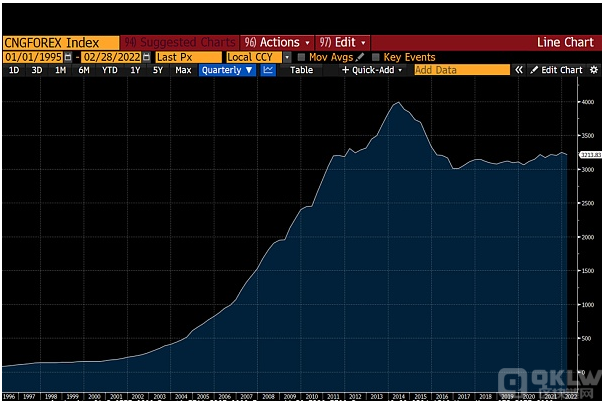Click the chart settings gear icon
The image size is (607, 404).
coord(594,71)
